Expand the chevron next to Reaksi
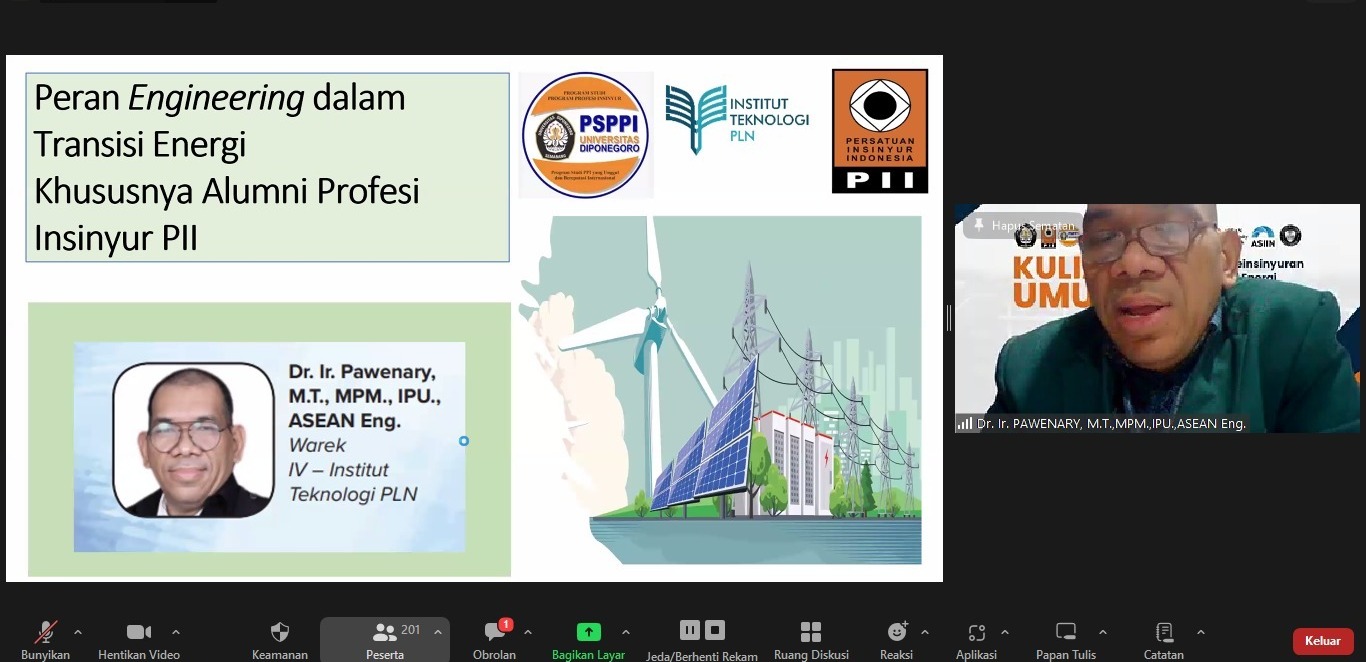Screen dimensions: 1366x662 (x=925, y=632)
